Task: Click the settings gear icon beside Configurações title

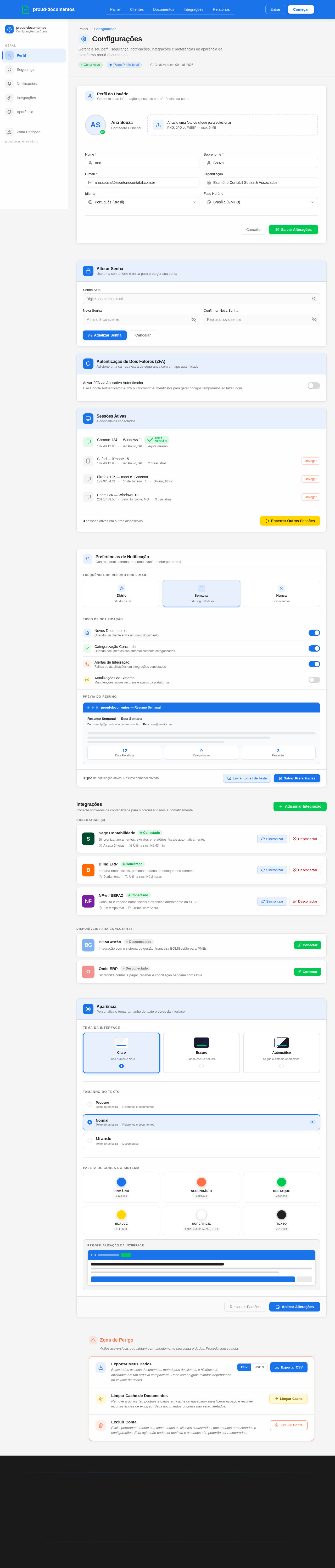Action: [x=84, y=39]
